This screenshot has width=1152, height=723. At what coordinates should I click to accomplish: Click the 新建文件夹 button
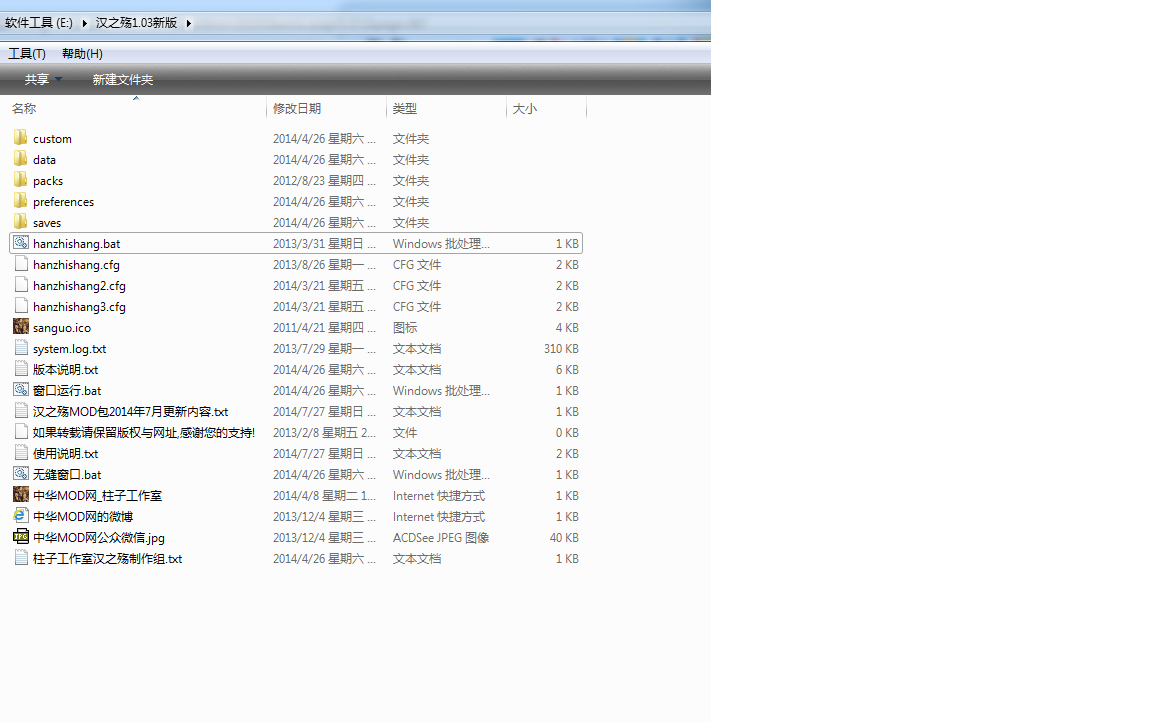(123, 80)
